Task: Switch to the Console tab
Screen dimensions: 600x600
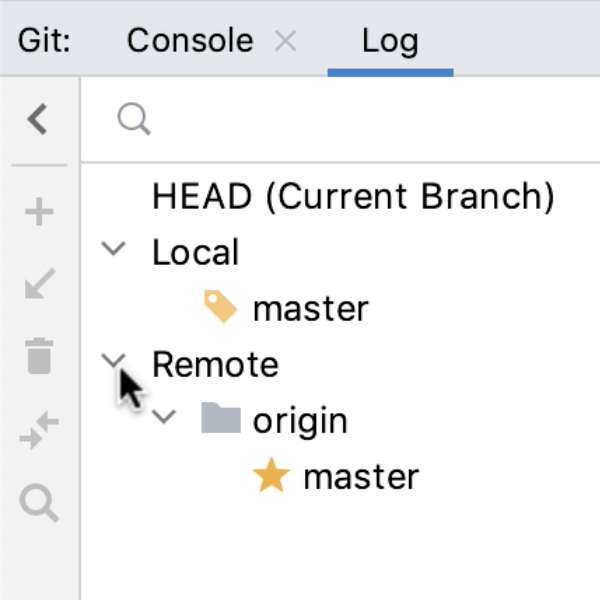Action: 190,41
